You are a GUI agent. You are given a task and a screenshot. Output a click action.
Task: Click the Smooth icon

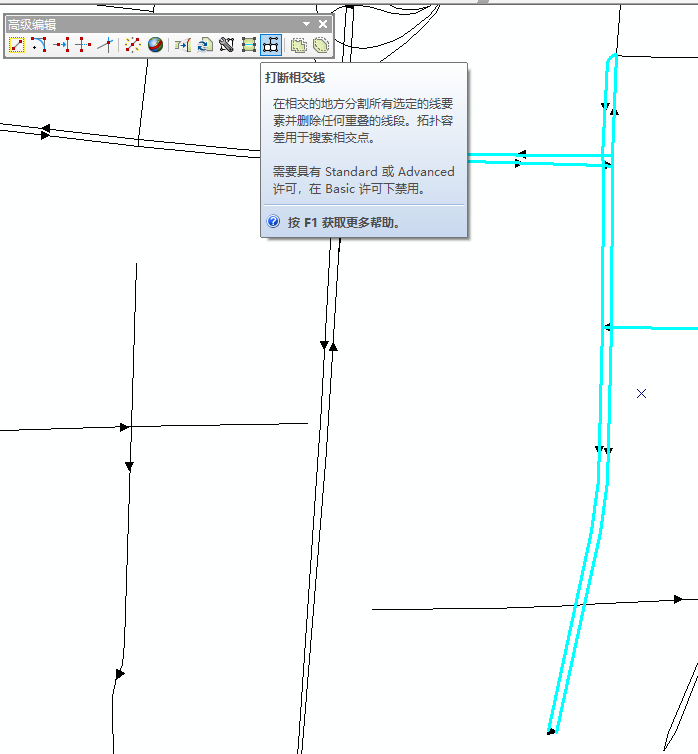(321, 45)
